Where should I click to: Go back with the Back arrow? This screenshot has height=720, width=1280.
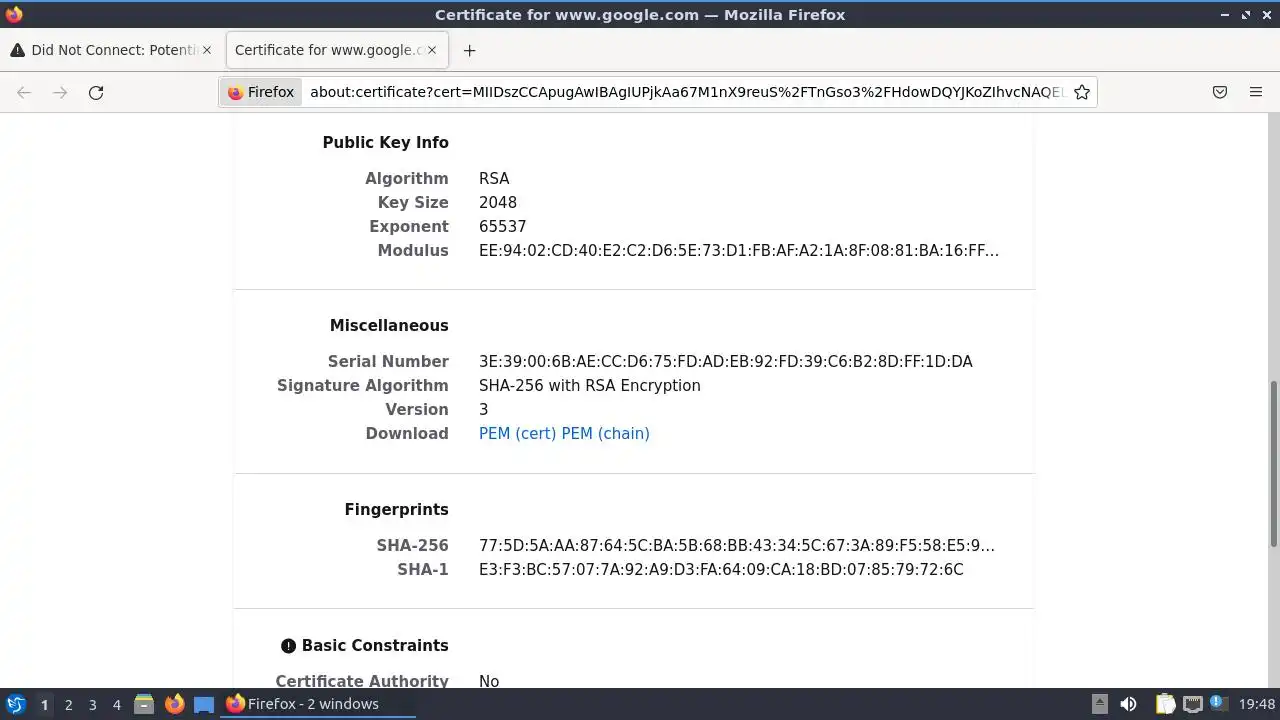click(x=24, y=92)
